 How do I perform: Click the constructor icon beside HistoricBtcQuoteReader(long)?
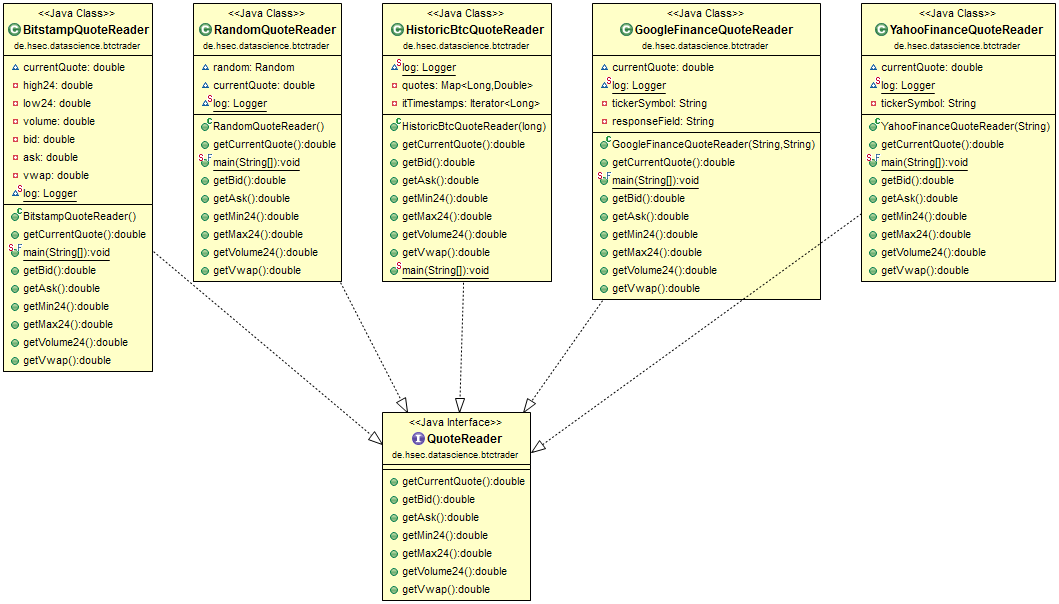point(395,126)
